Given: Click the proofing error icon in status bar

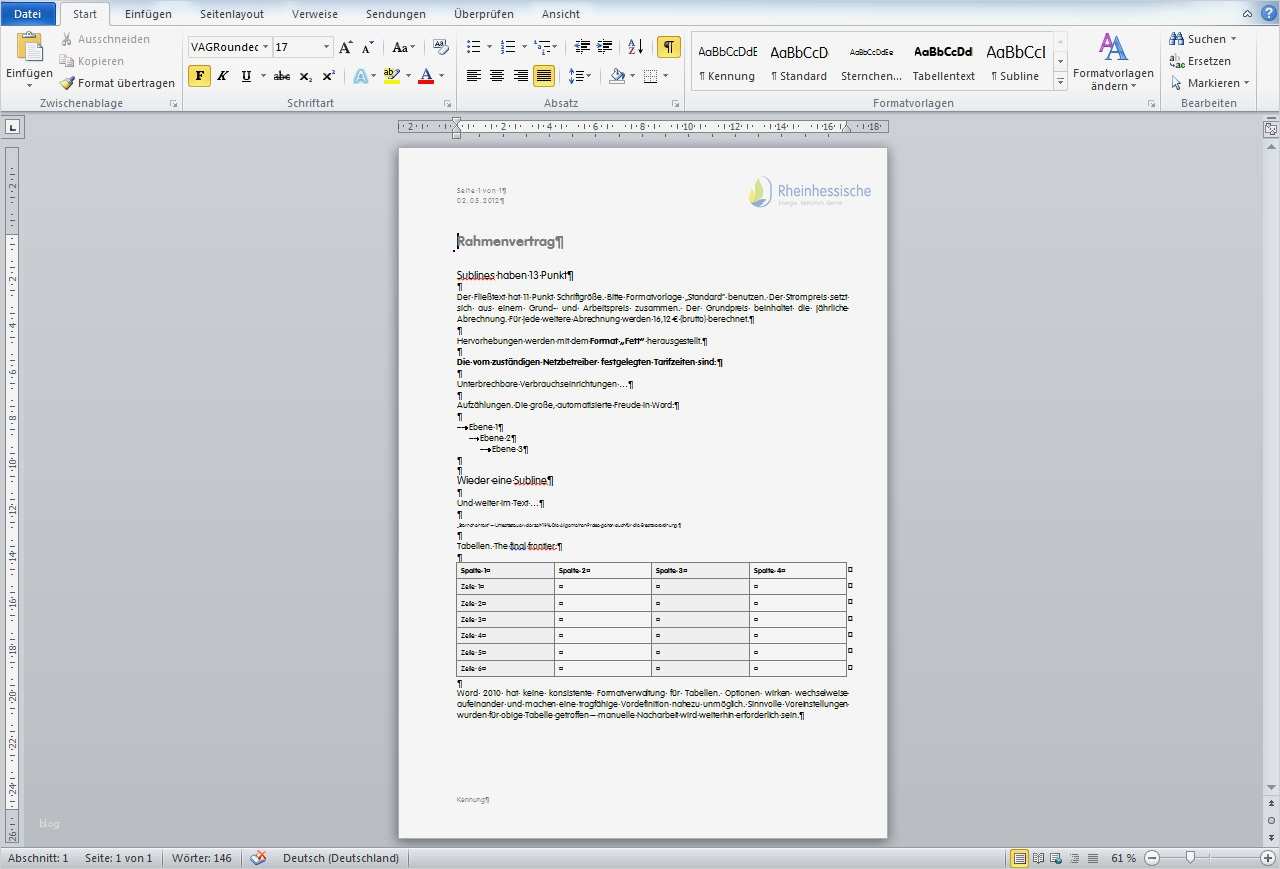Looking at the screenshot, I should pos(258,857).
